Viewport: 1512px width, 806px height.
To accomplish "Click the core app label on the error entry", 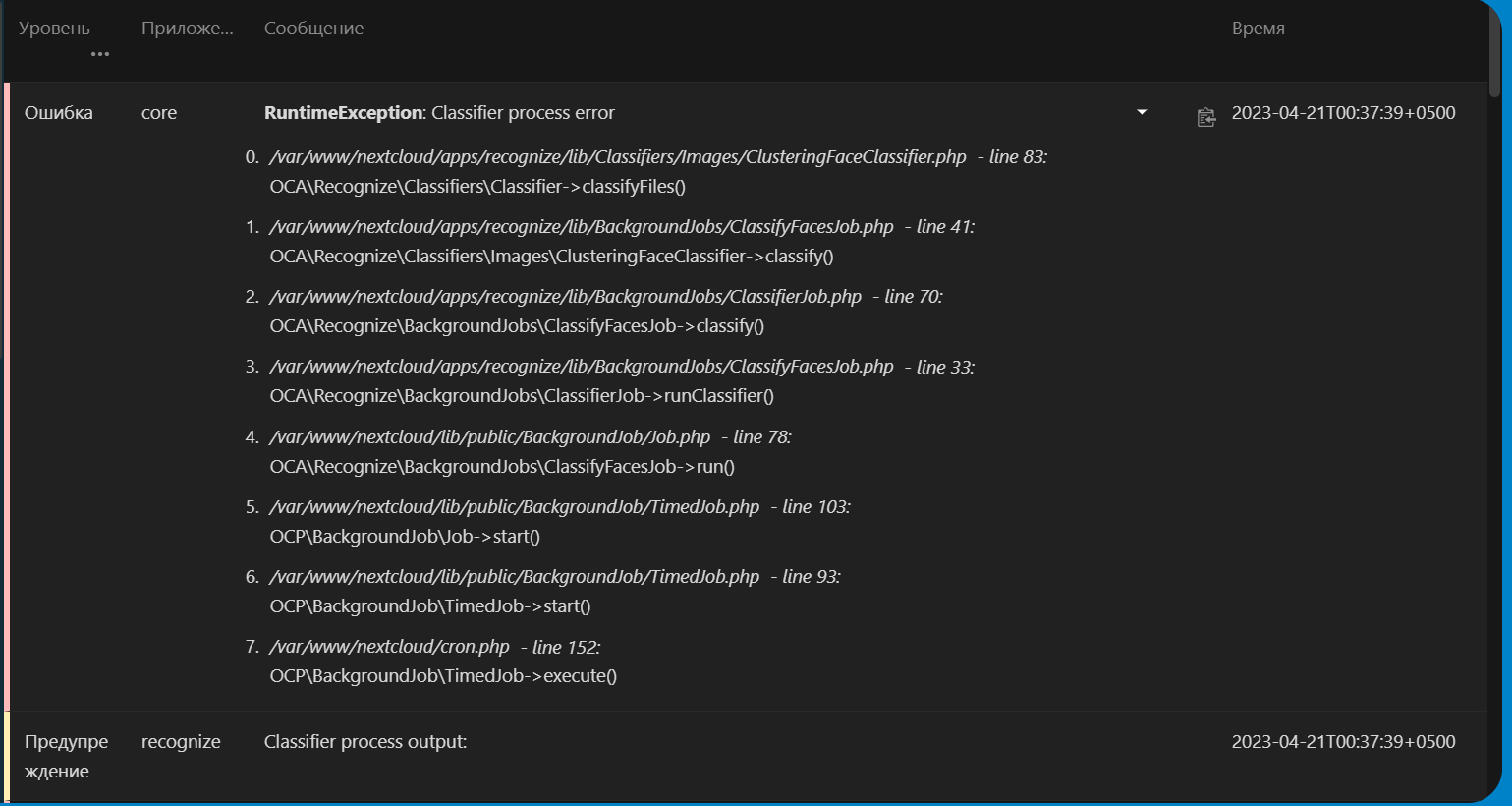I will click(x=158, y=112).
